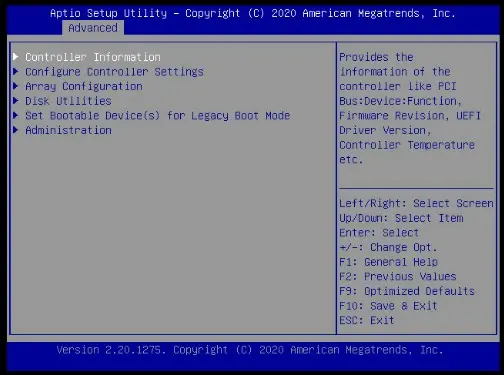Click 'Up/Down: Select Item' hint
Image resolution: width=504 pixels, height=375 pixels.
coord(401,218)
